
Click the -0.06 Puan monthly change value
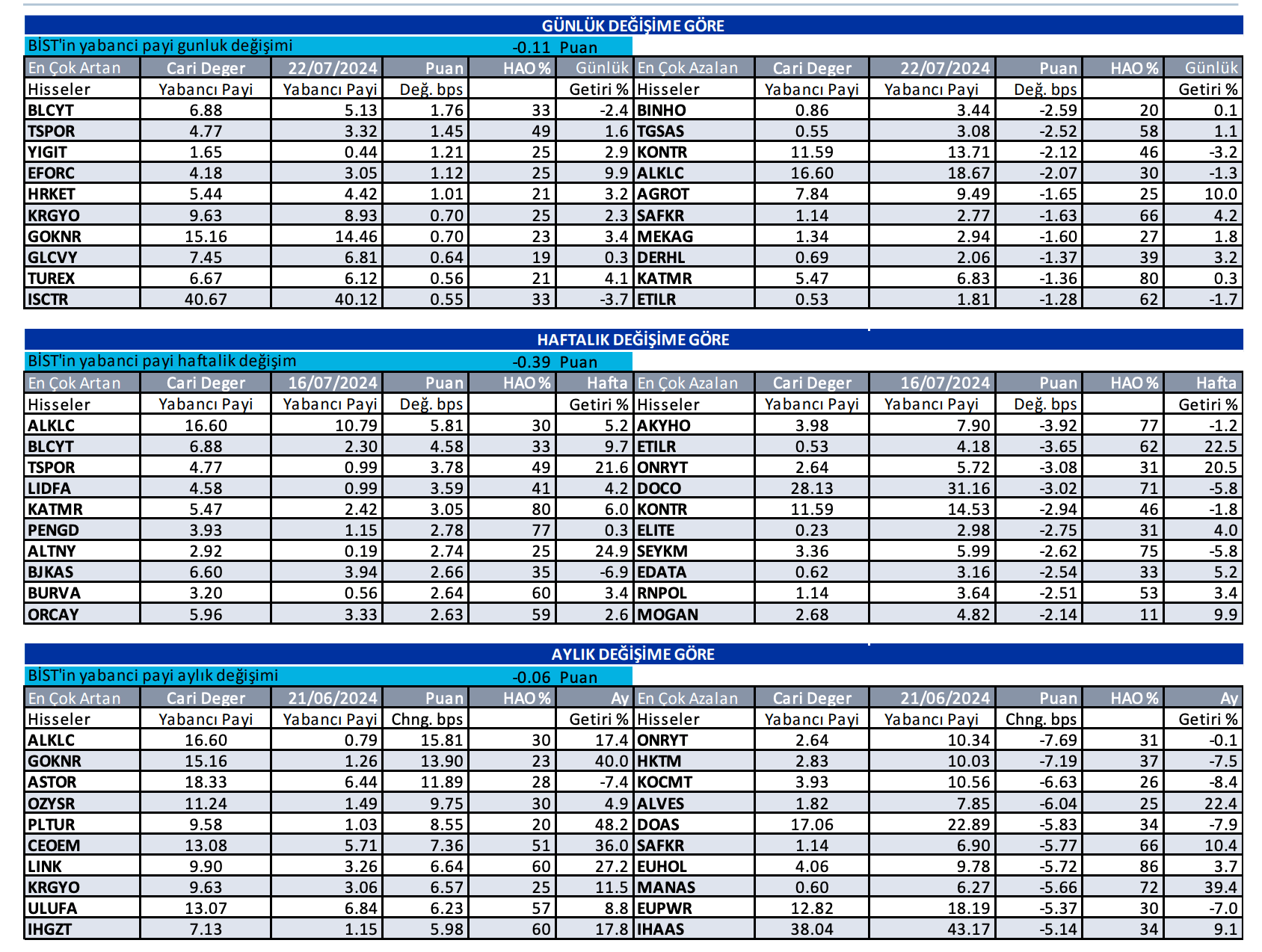point(555,678)
